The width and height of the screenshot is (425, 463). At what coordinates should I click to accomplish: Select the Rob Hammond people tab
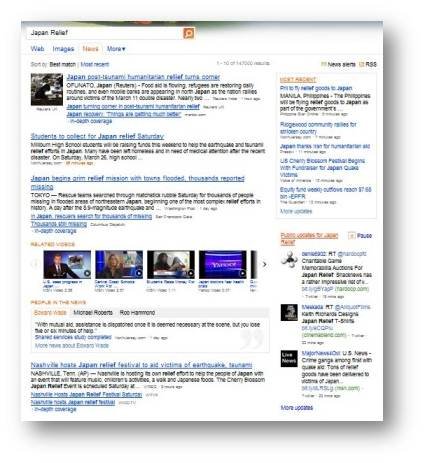(x=137, y=313)
